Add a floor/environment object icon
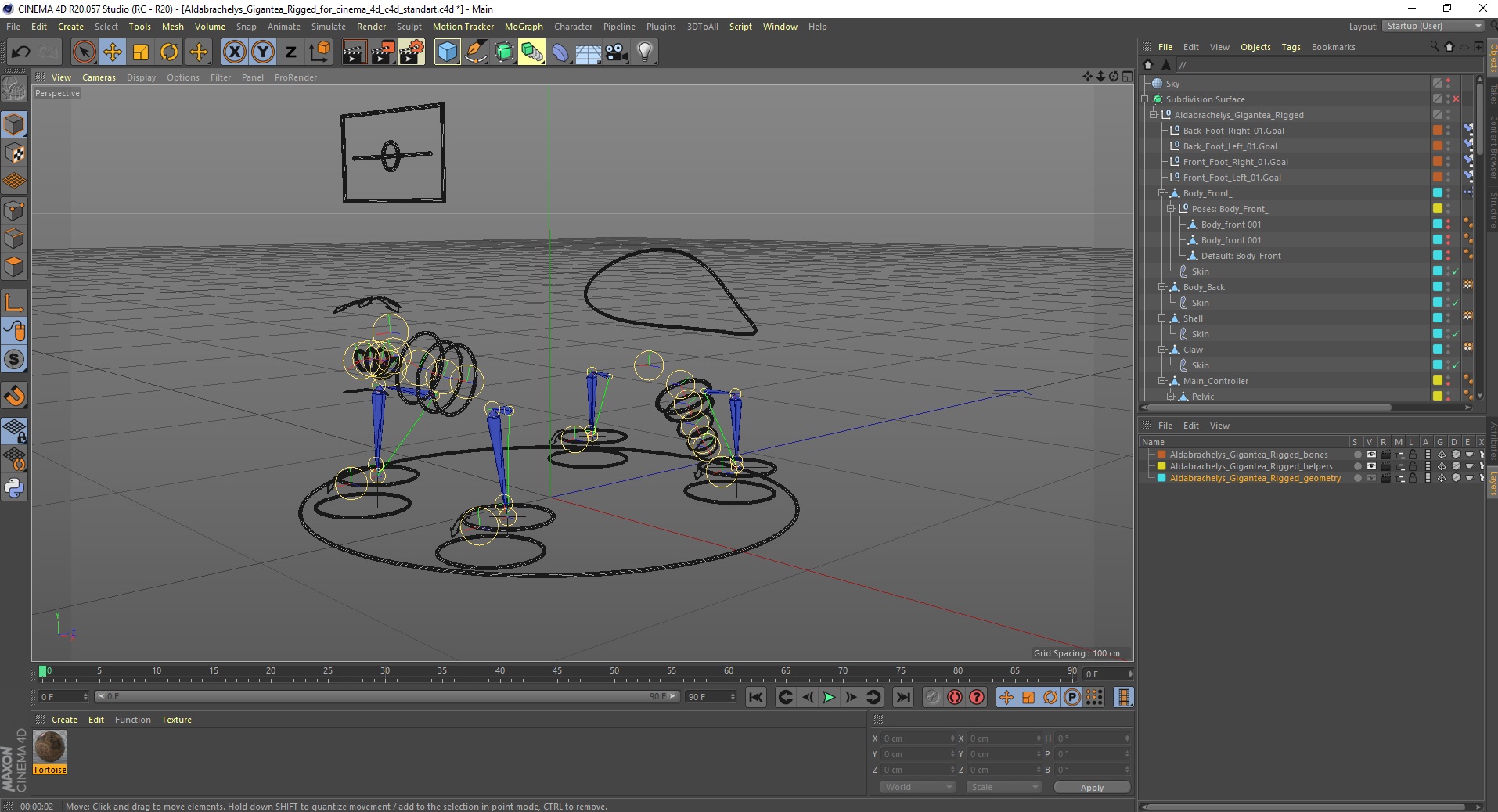 (588, 52)
